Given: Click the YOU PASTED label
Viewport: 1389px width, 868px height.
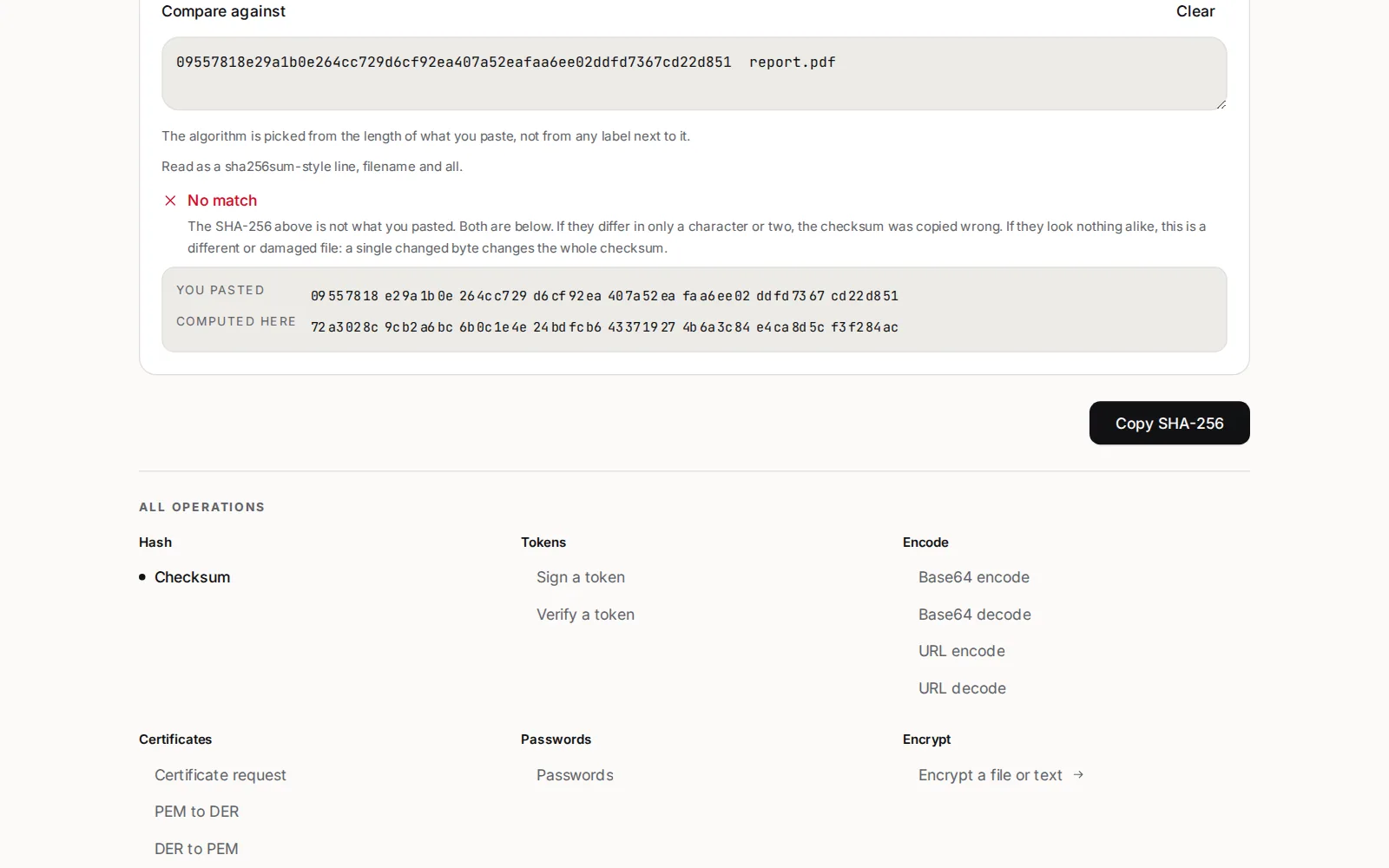Looking at the screenshot, I should [x=221, y=290].
